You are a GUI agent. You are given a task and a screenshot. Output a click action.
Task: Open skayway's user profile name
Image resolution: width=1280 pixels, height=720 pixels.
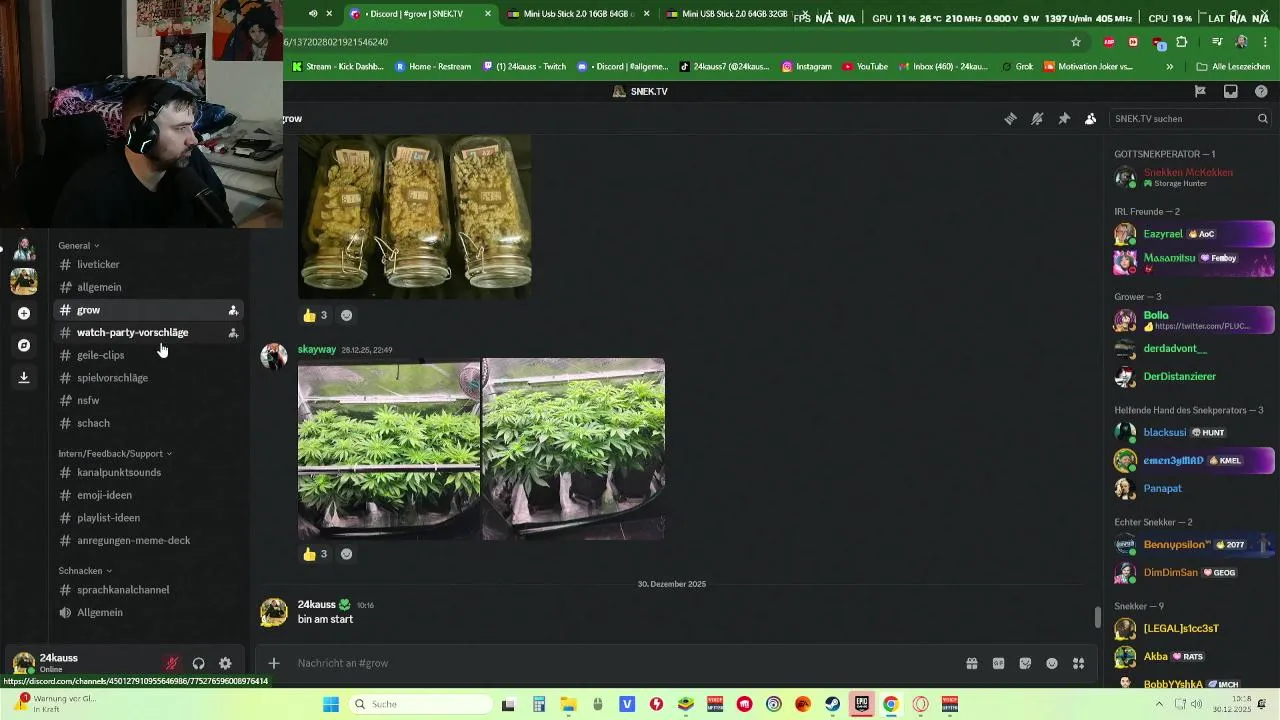pyautogui.click(x=317, y=350)
